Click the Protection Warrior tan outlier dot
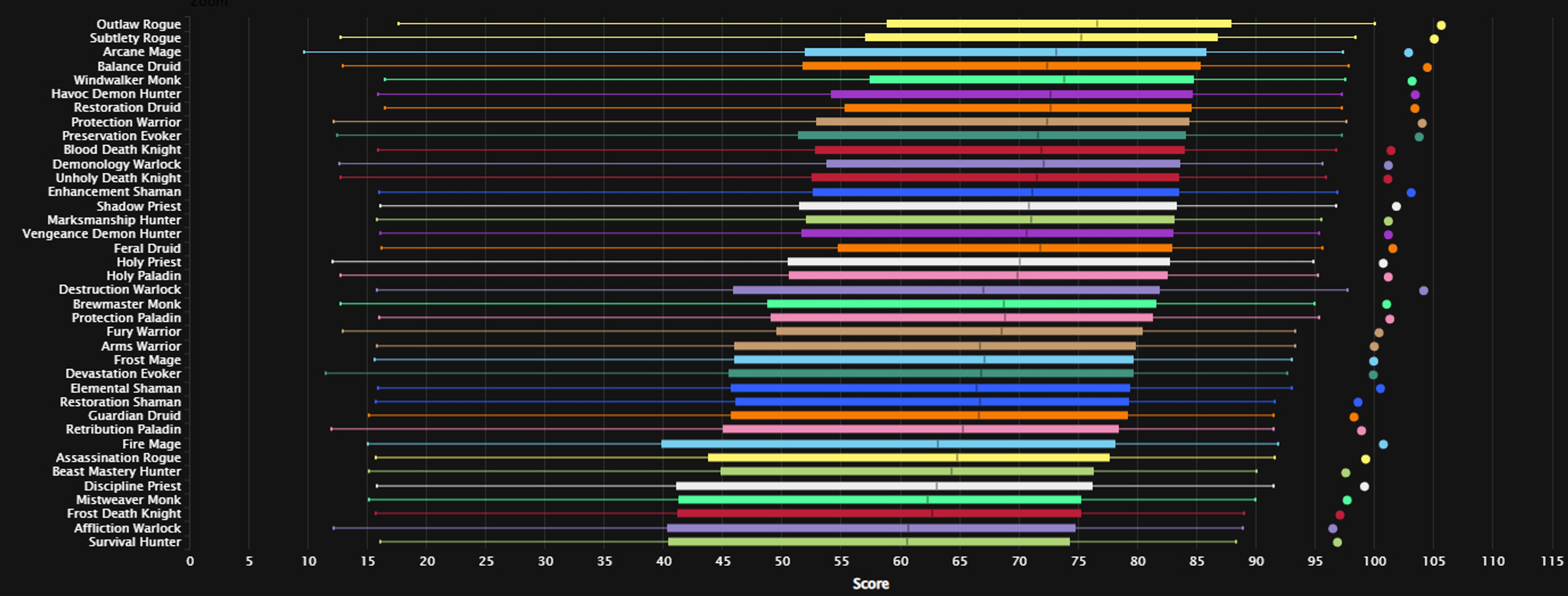Image resolution: width=1568 pixels, height=596 pixels. pos(1422,123)
